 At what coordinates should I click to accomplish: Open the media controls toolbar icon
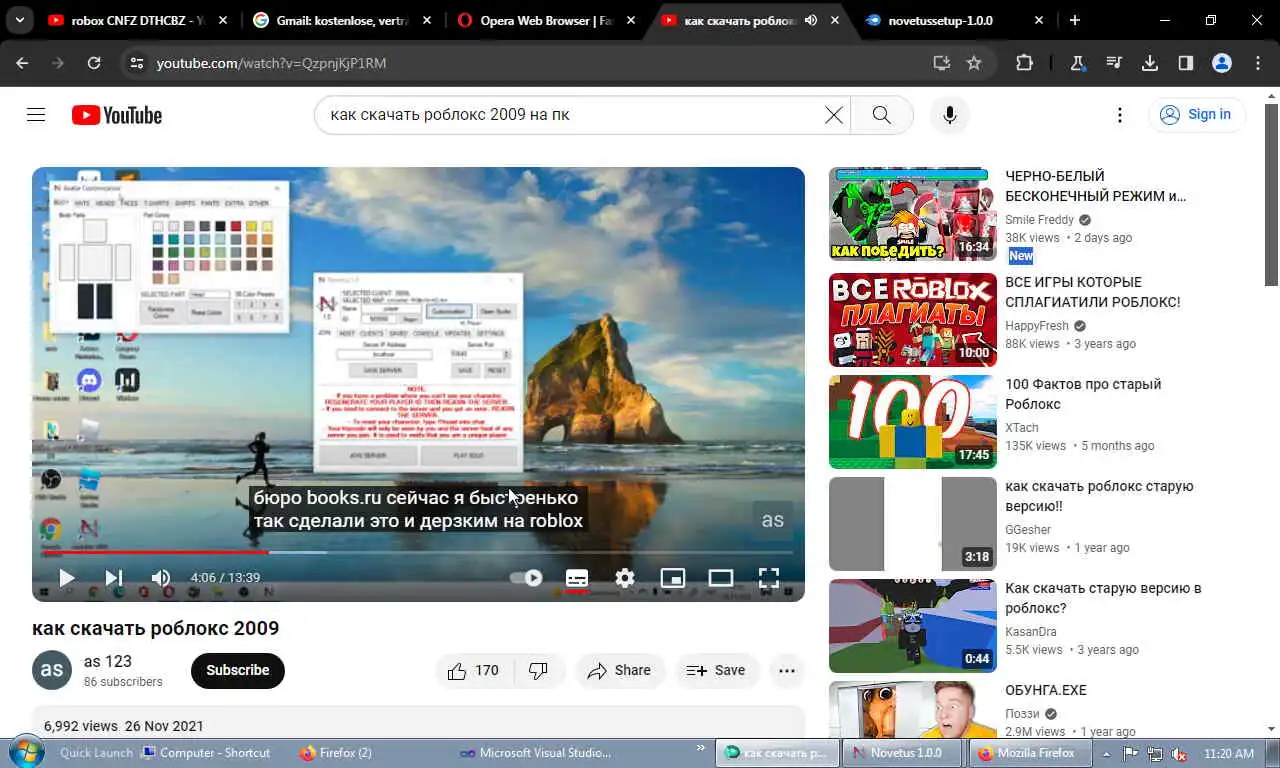[1114, 63]
